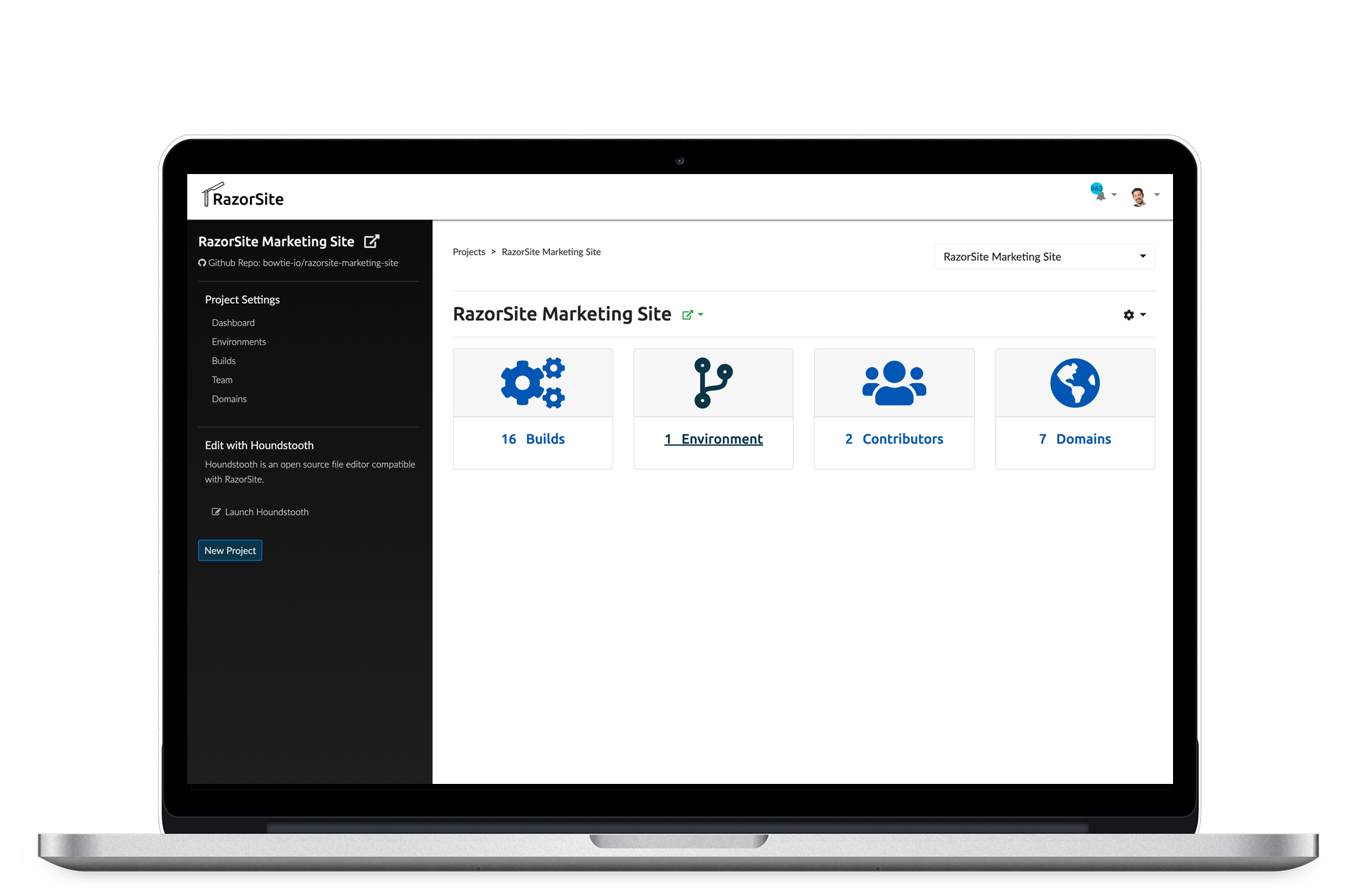Click the New Project button
Viewport: 1359px width, 896px height.
tap(230, 551)
